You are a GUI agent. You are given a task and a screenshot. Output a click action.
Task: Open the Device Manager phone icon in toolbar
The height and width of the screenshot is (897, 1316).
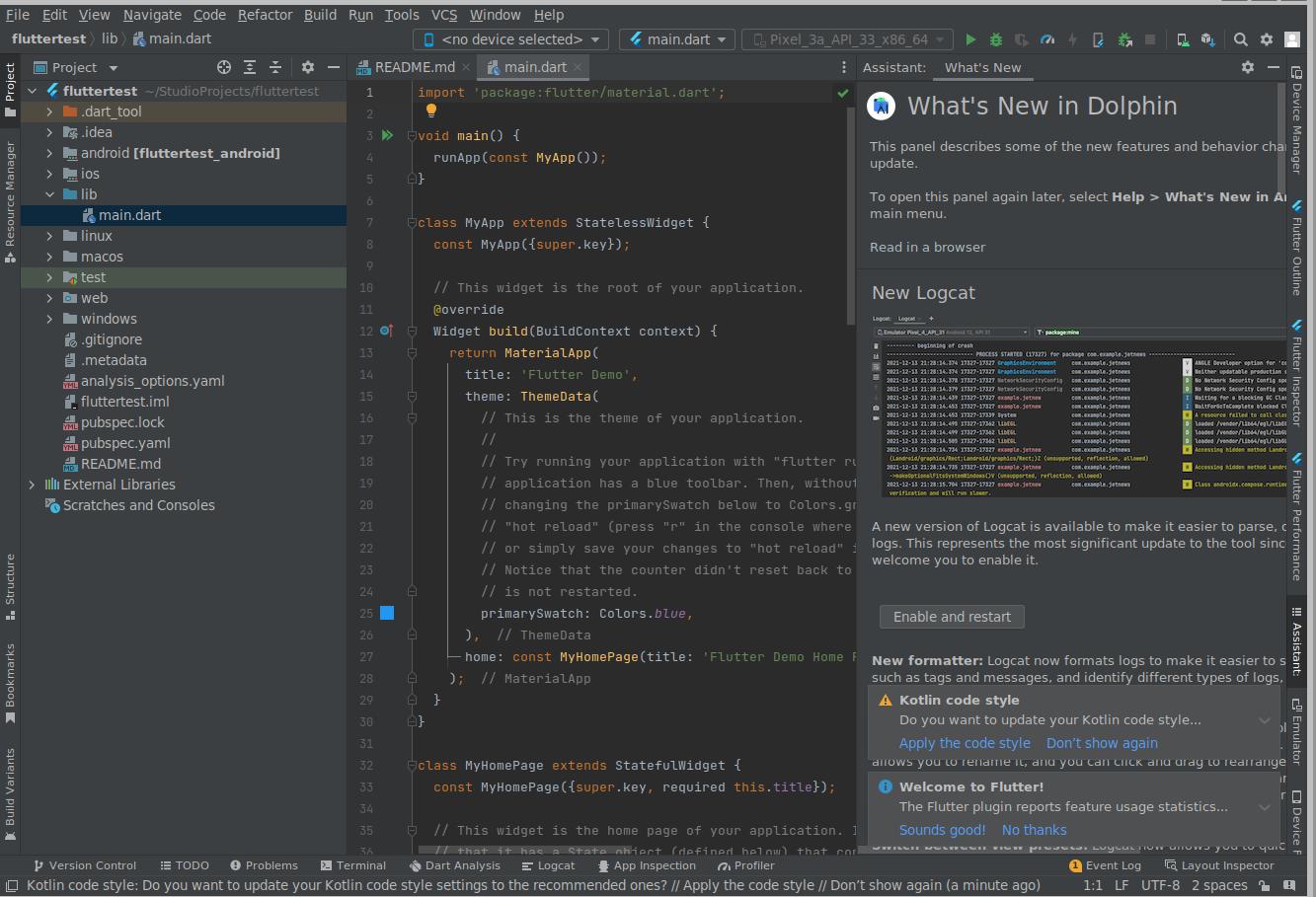(1182, 39)
